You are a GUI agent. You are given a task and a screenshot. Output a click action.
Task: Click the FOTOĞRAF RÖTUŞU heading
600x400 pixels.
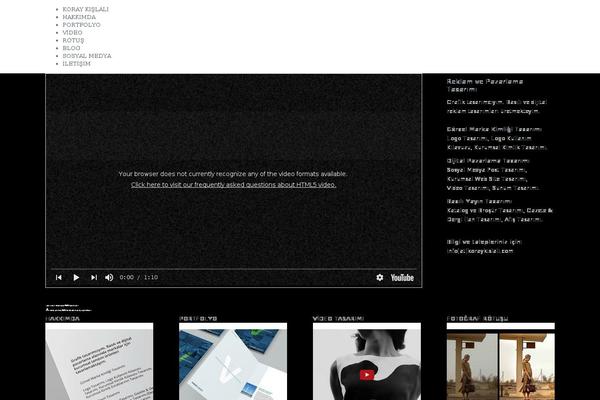[x=477, y=318]
